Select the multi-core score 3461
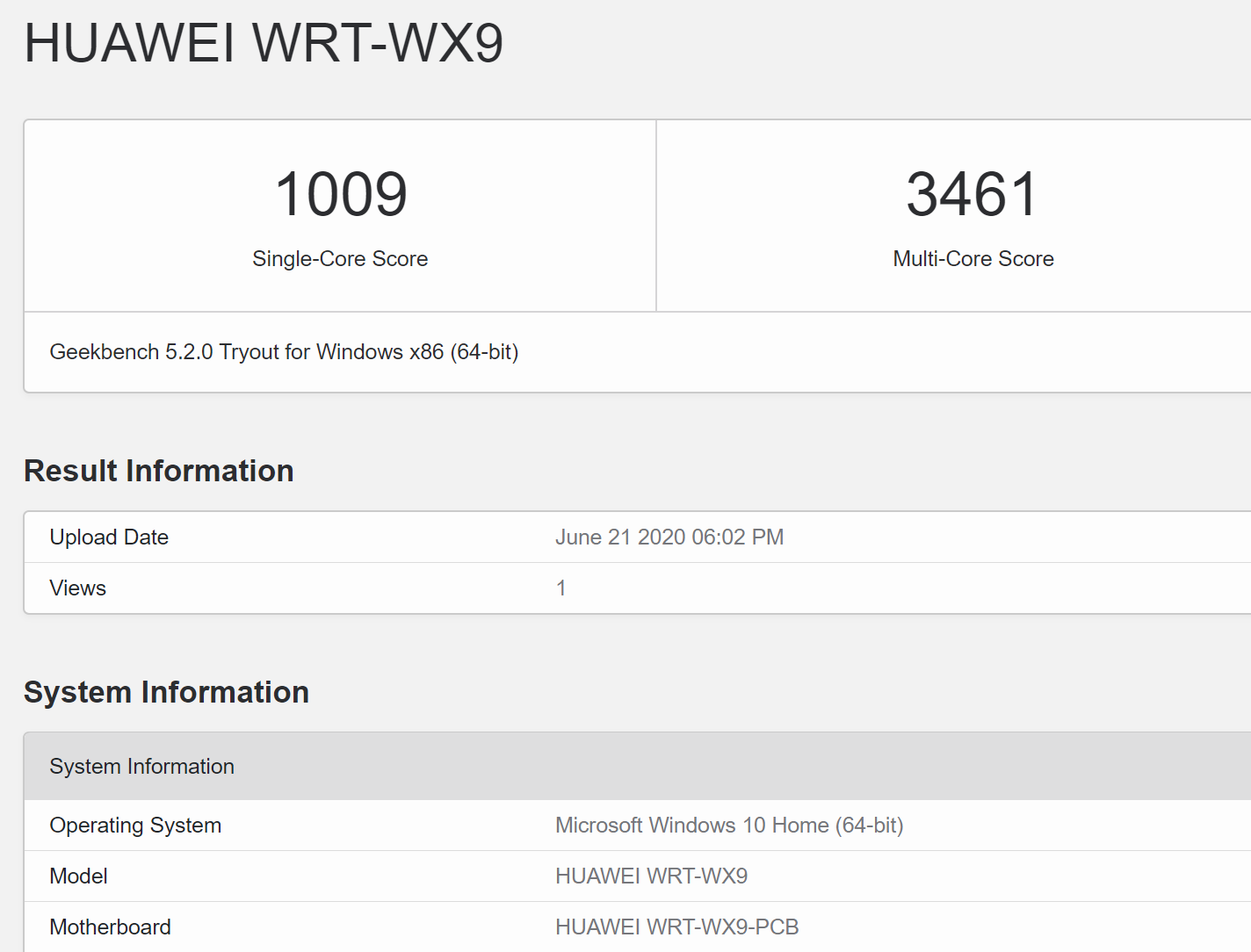1251x952 pixels. pyautogui.click(x=973, y=194)
